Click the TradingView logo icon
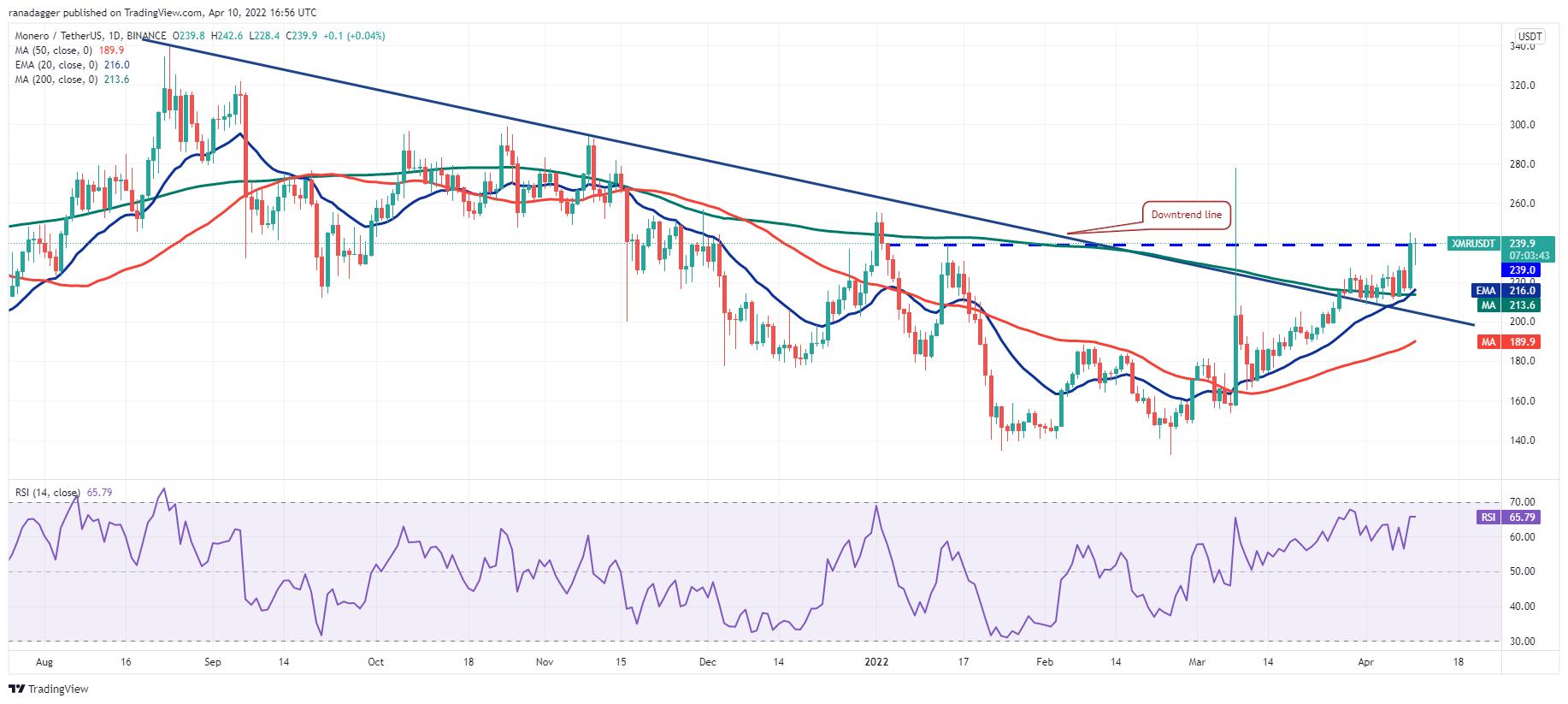1568x704 pixels. 17,689
